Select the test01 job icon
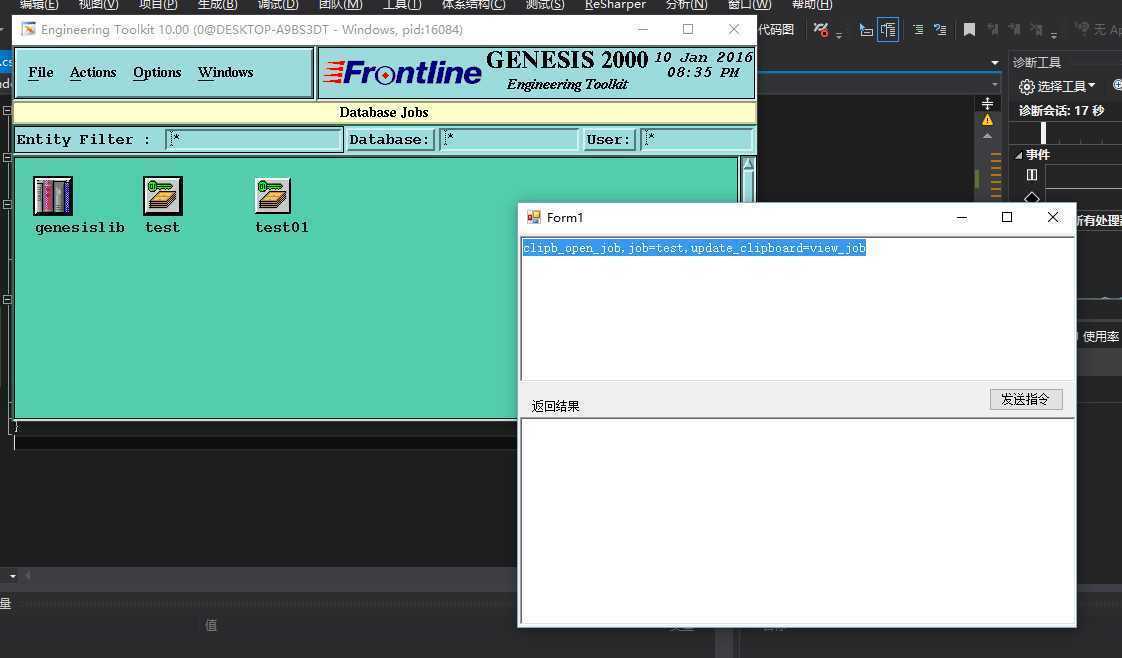Image resolution: width=1122 pixels, height=658 pixels. tap(273, 196)
